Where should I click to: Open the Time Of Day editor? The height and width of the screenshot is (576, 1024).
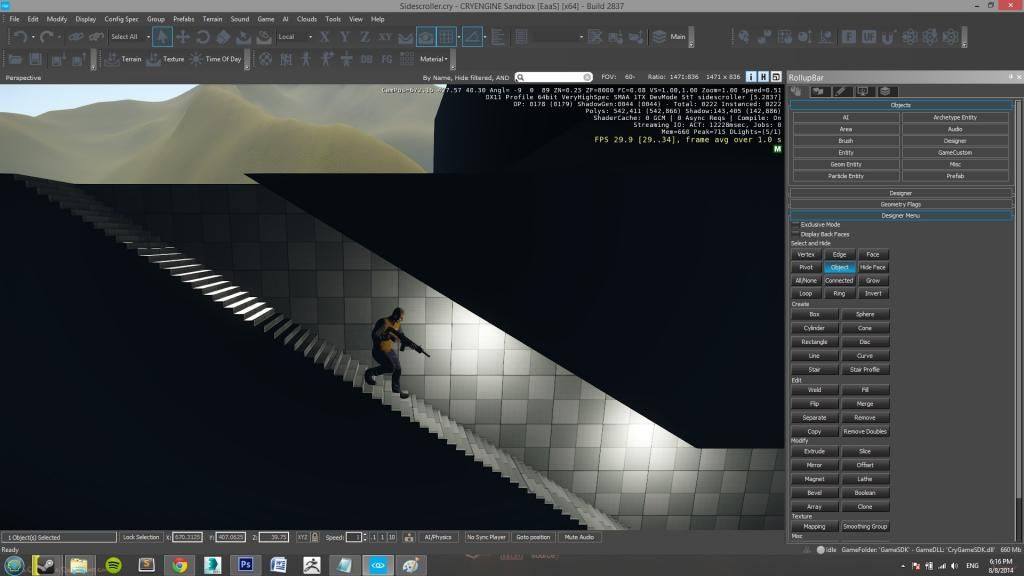(217, 59)
